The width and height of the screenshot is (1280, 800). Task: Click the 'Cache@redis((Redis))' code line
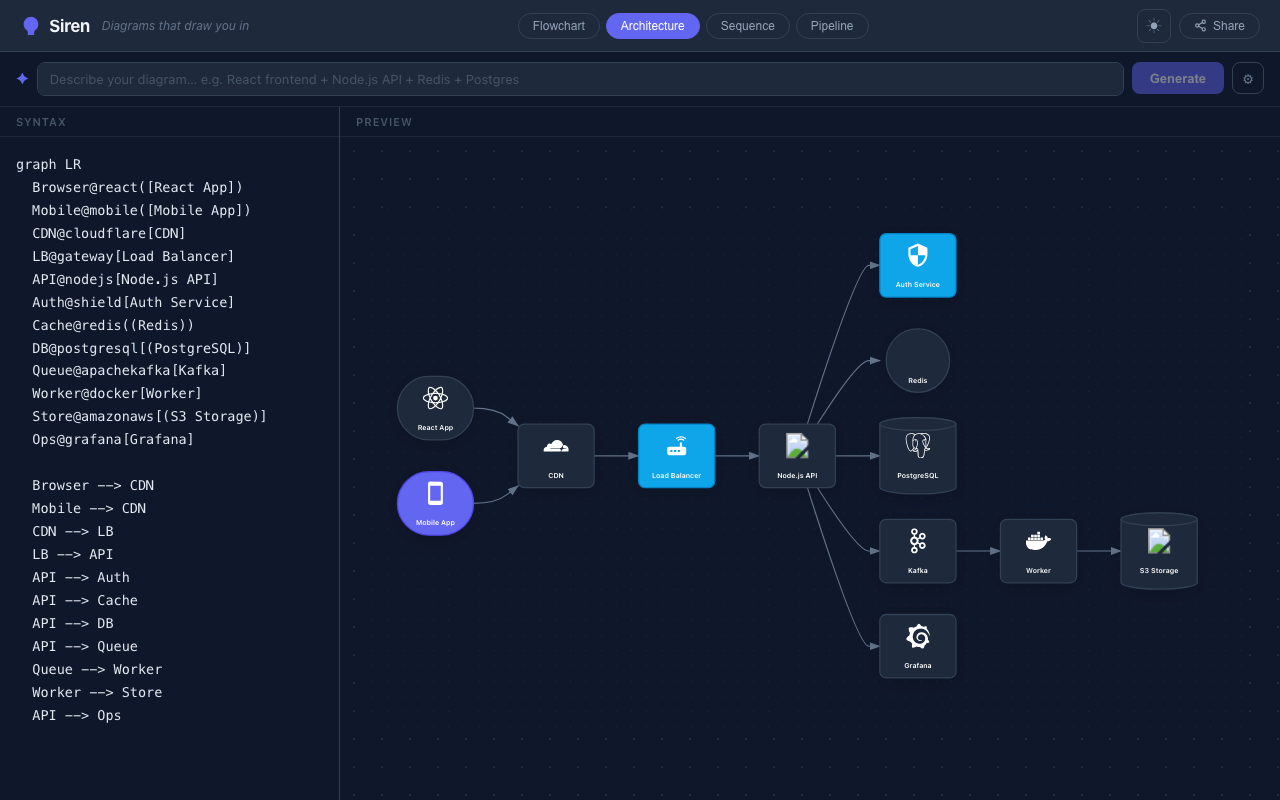point(113,325)
